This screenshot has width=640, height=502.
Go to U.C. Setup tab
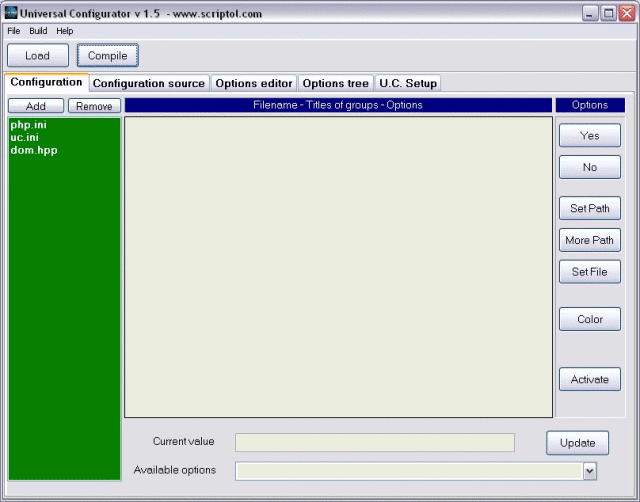[407, 83]
